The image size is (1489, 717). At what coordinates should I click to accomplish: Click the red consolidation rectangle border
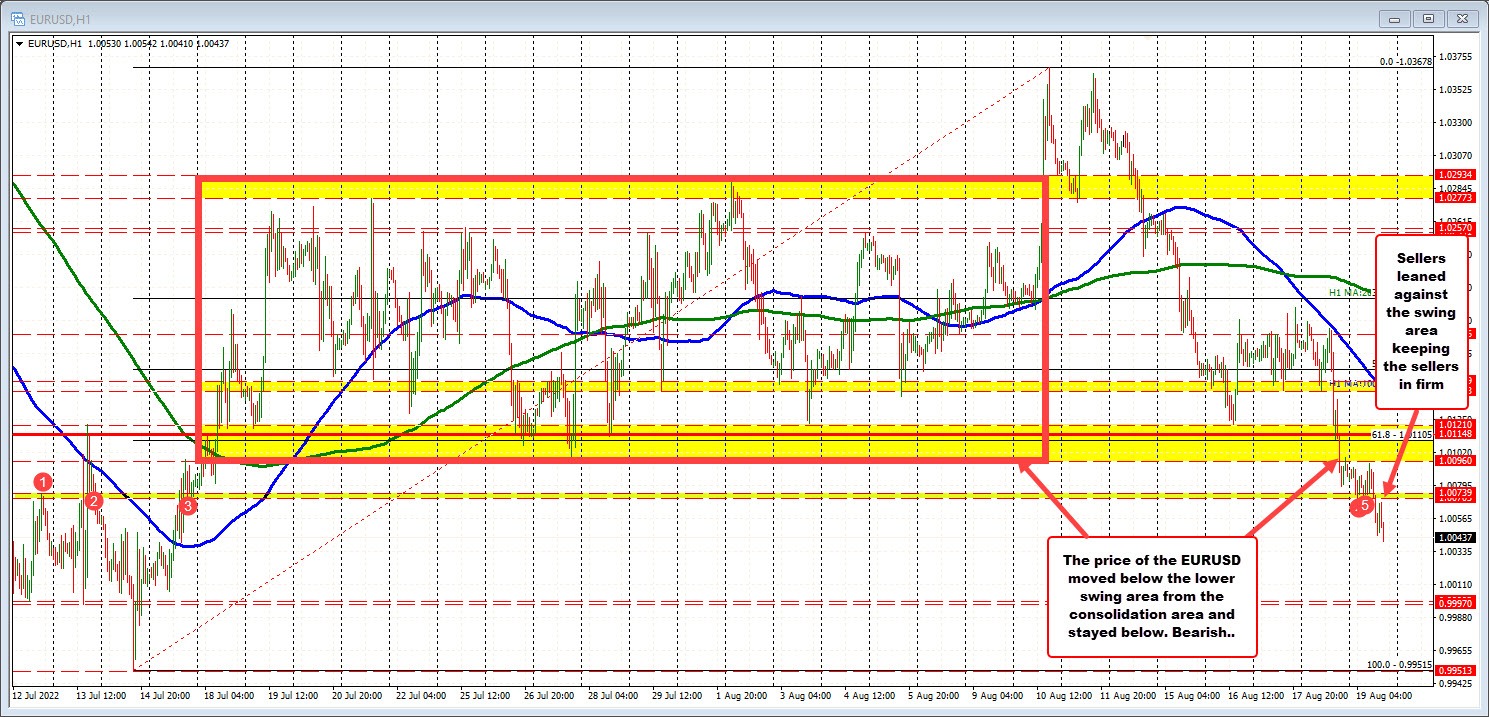(620, 179)
